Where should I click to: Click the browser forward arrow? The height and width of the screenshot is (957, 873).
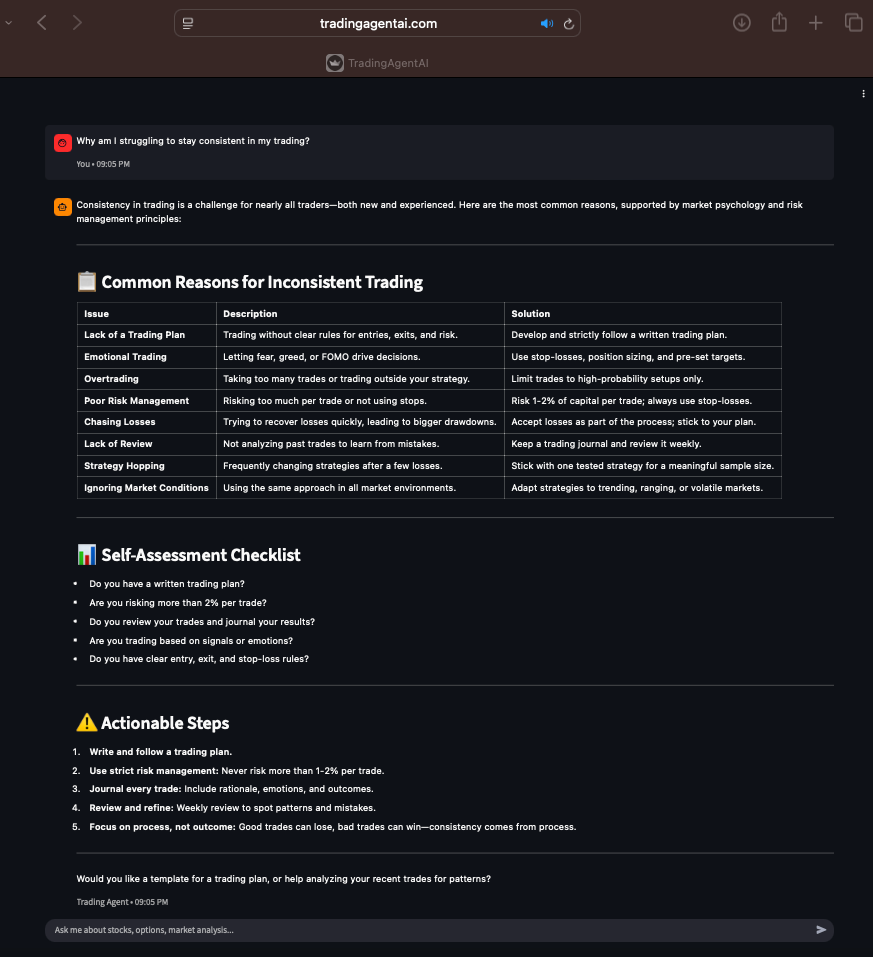(x=77, y=23)
